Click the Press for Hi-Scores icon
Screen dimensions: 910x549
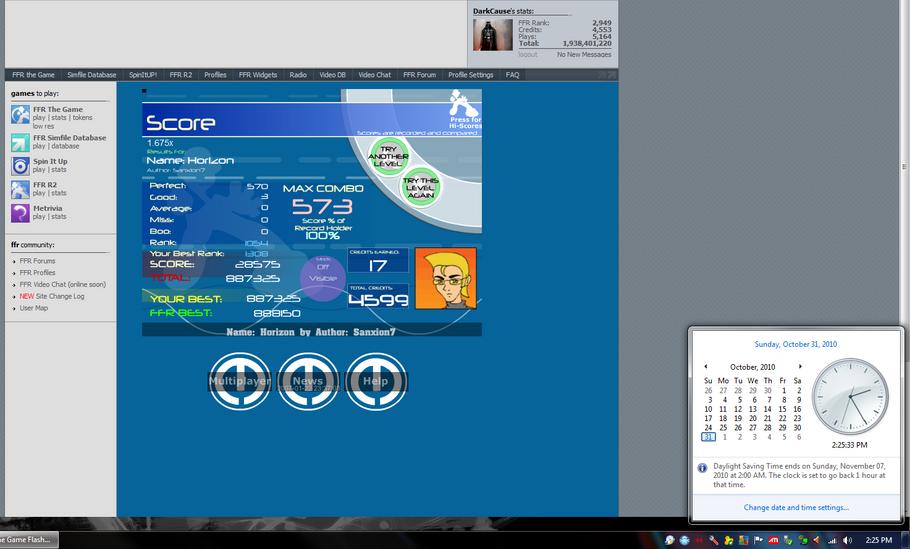click(x=465, y=109)
